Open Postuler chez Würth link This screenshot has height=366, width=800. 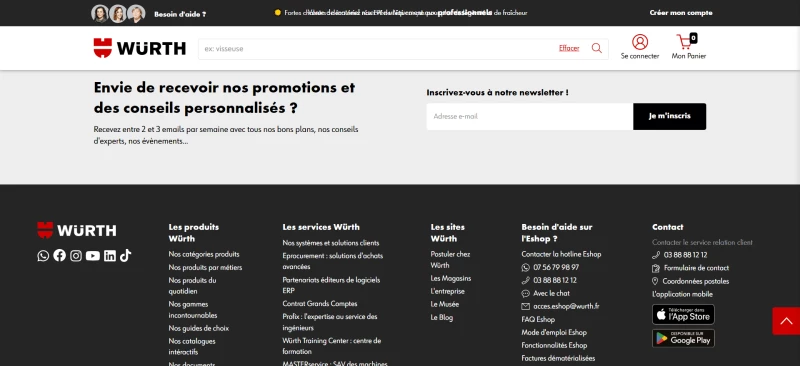pyautogui.click(x=451, y=260)
